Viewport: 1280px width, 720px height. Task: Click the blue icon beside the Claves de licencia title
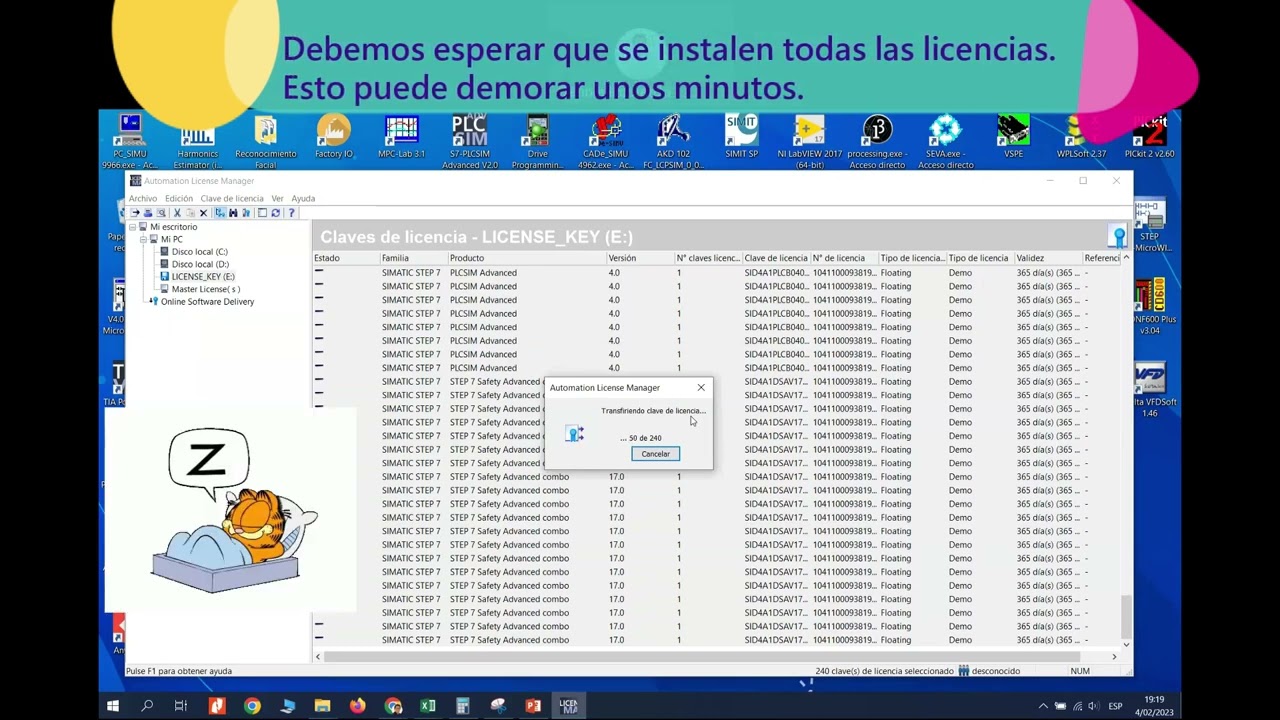pos(1119,237)
